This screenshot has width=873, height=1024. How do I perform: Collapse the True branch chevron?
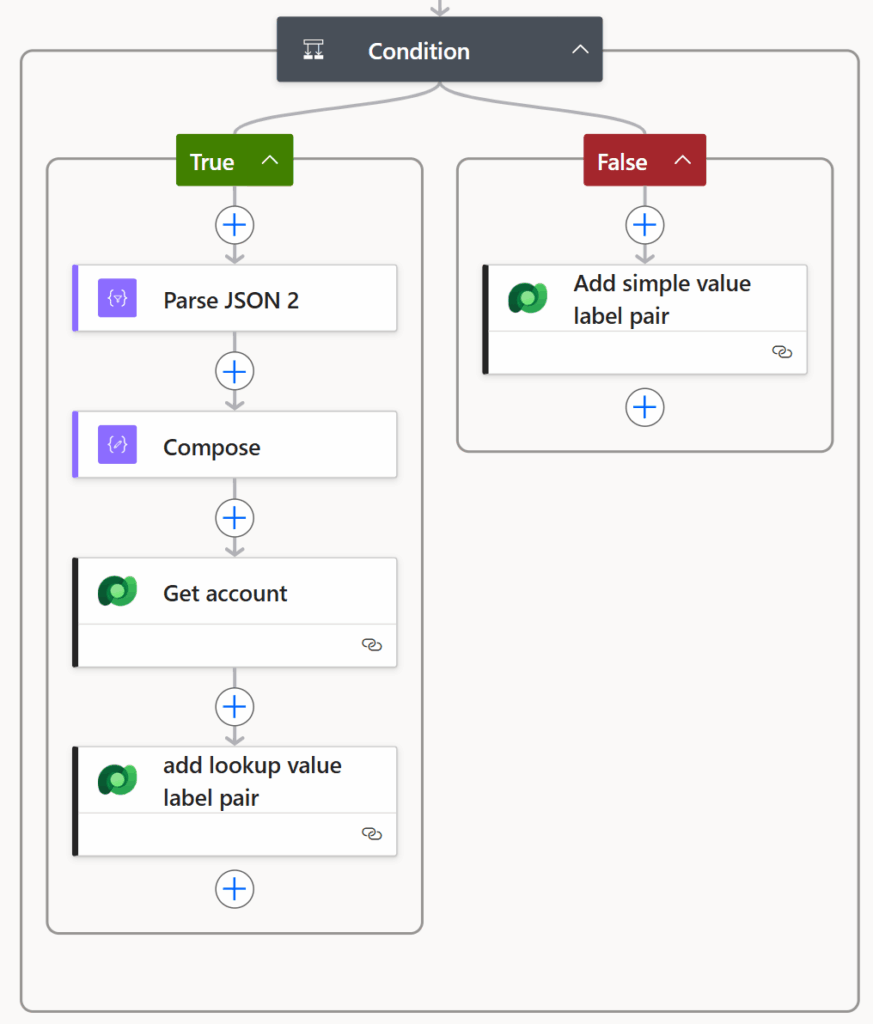[269, 161]
